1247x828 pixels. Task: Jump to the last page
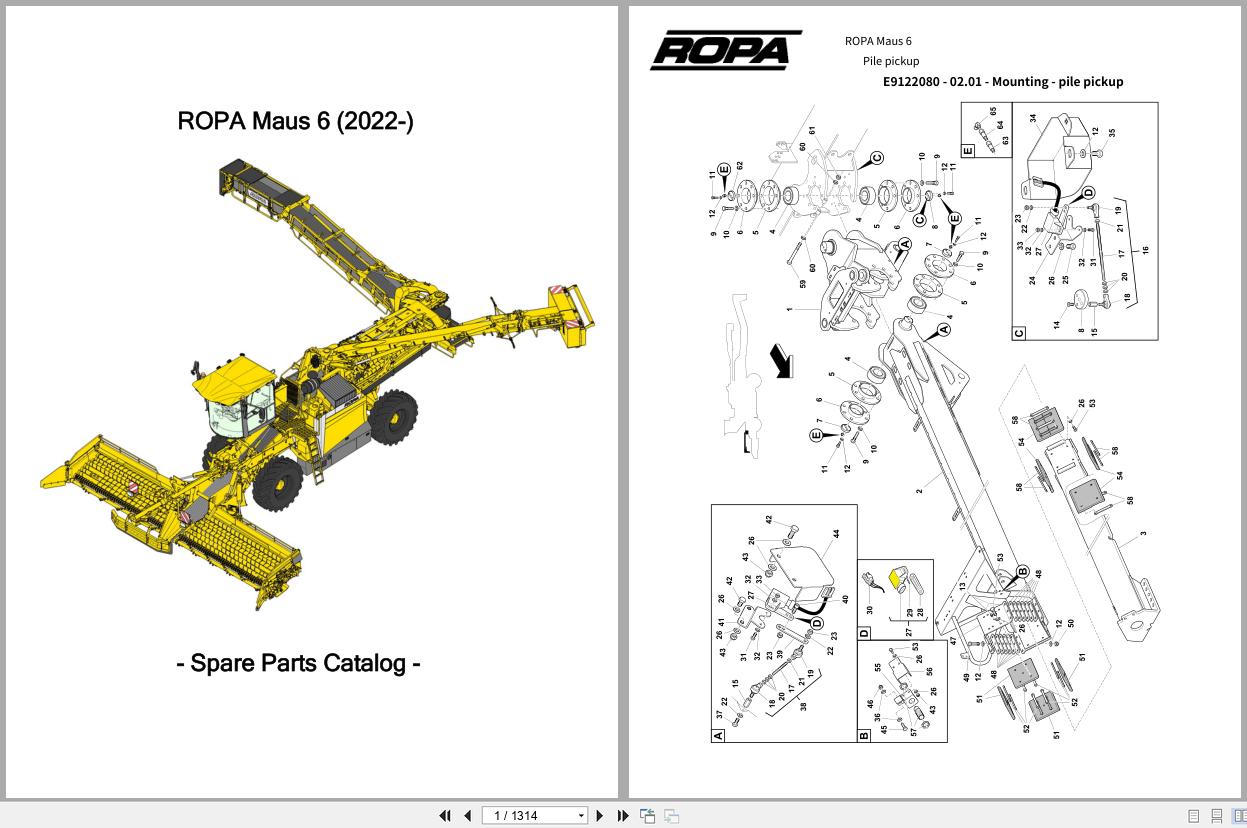click(623, 816)
